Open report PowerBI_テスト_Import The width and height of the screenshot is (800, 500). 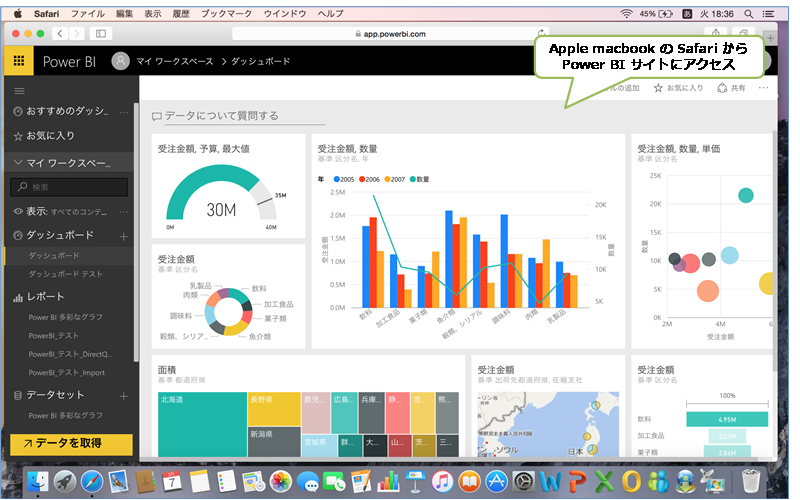tap(66, 373)
